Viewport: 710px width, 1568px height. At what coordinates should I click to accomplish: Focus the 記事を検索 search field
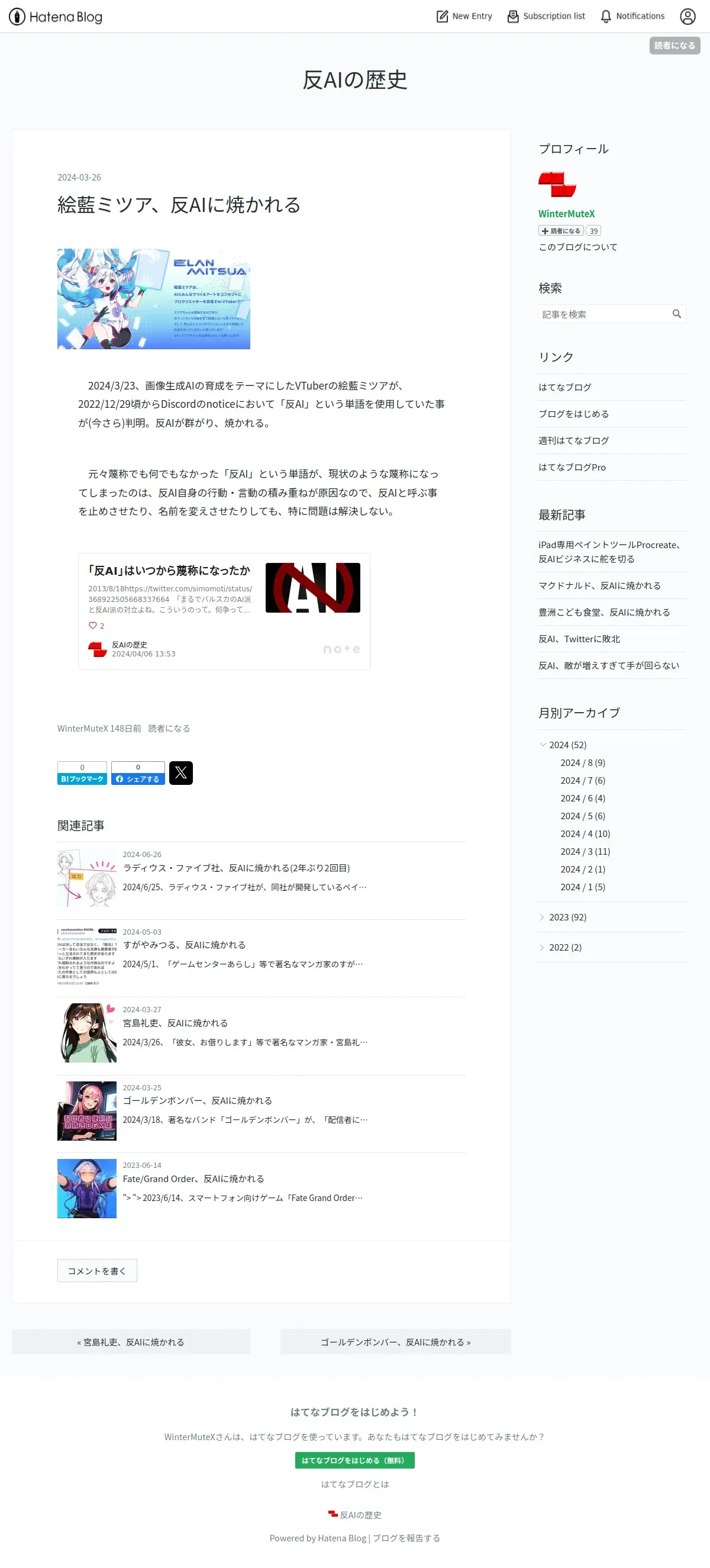[x=603, y=314]
